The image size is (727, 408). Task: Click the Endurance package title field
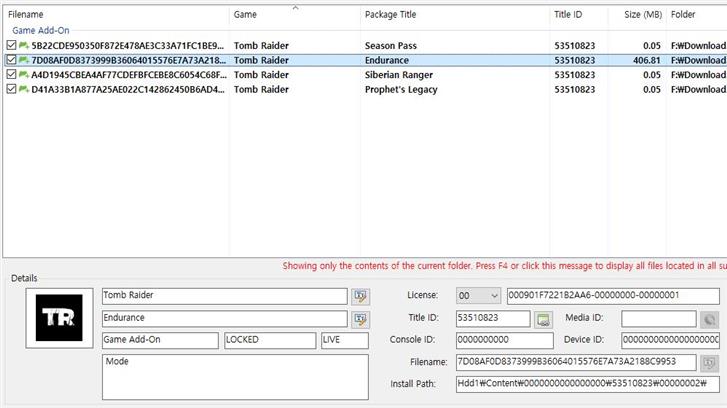pos(224,319)
